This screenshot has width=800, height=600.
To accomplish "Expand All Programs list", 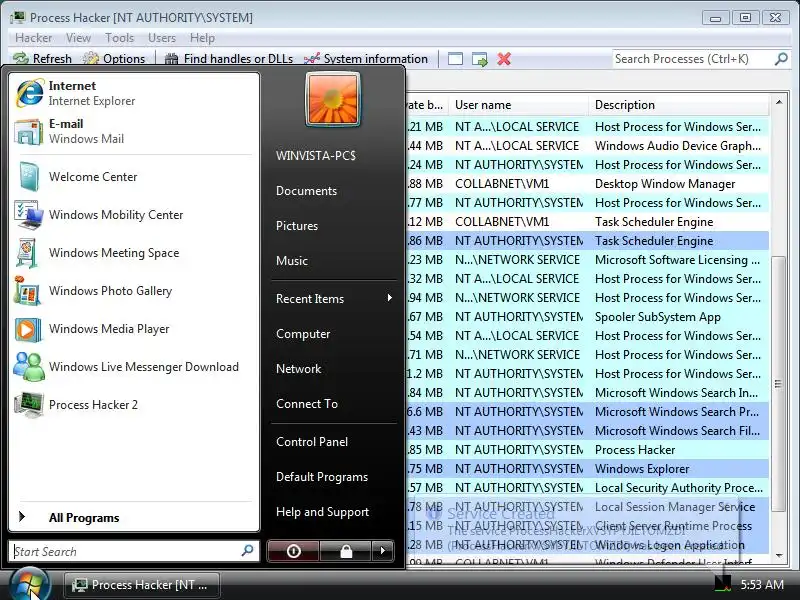I will pyautogui.click(x=134, y=517).
